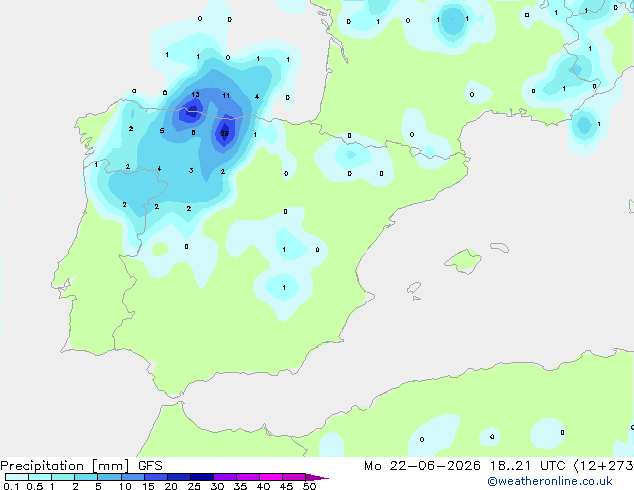The width and height of the screenshot is (634, 490).
Task: Click the '45' legend label
Action: coord(286,486)
